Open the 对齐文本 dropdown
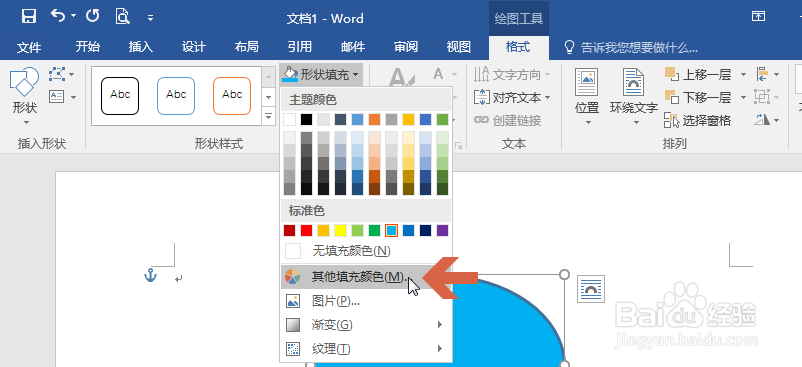Image resolution: width=802 pixels, height=367 pixels. click(513, 97)
